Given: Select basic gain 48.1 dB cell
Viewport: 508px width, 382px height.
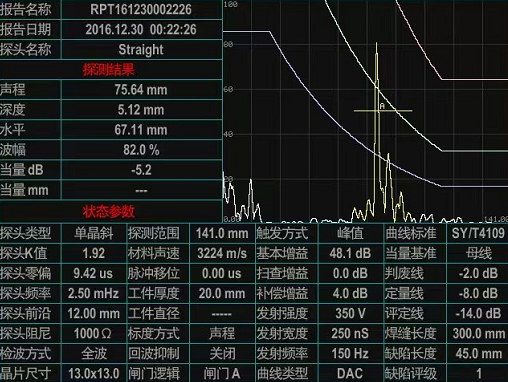Looking at the screenshot, I should coord(350,253).
